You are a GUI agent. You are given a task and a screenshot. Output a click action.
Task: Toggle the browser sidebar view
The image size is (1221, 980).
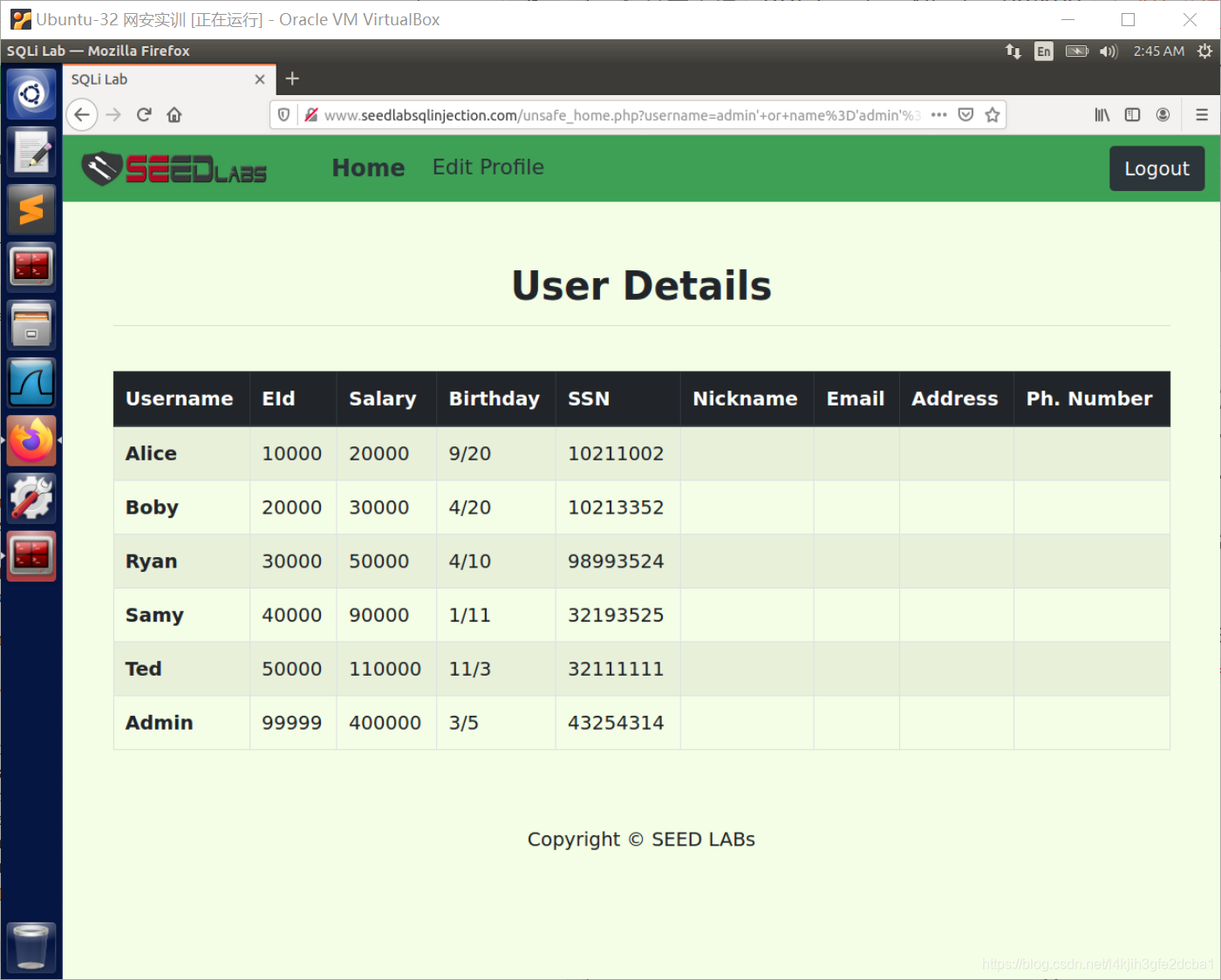tap(1132, 114)
